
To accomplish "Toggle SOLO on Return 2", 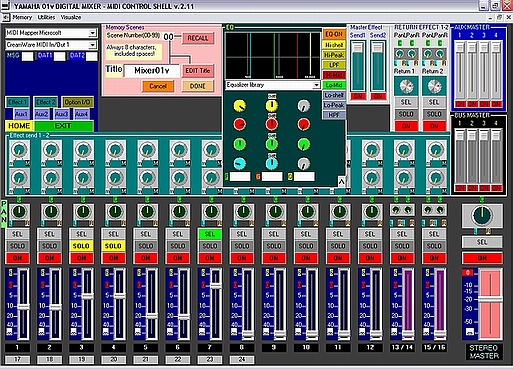I will pyautogui.click(x=434, y=114).
